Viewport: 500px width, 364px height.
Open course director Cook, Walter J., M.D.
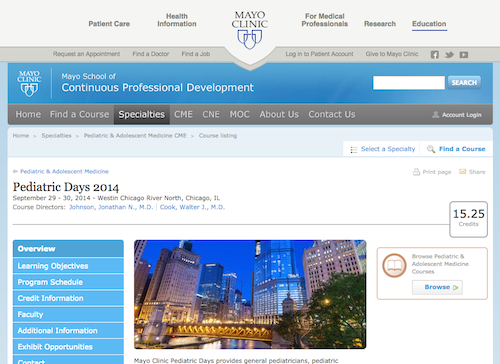192,207
